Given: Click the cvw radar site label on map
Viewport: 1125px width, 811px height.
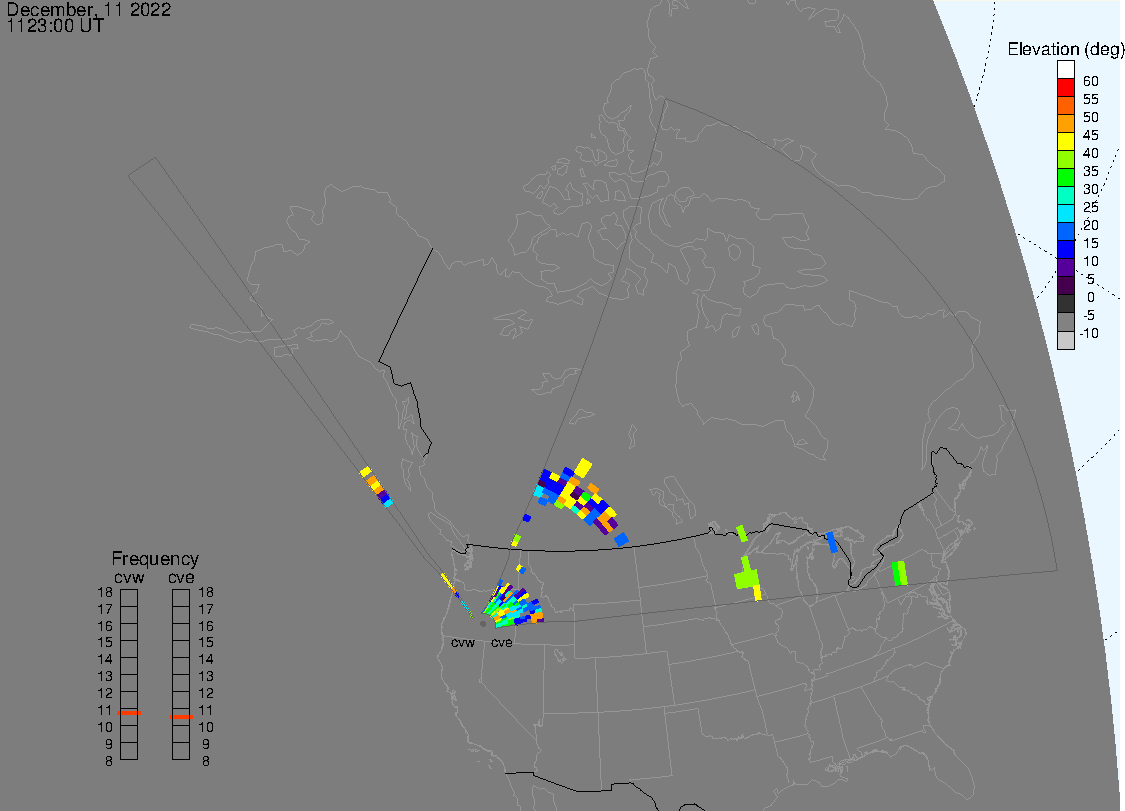Looking at the screenshot, I should click(462, 642).
